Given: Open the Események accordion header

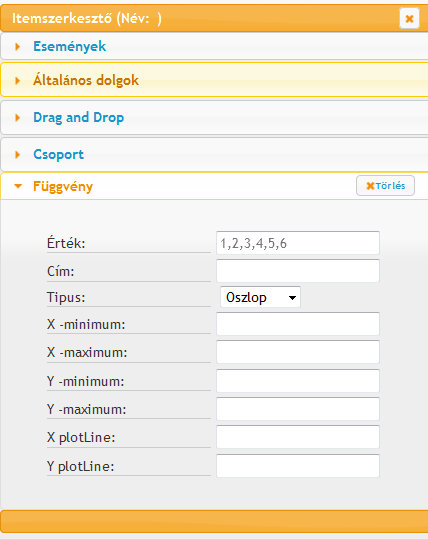Looking at the screenshot, I should pyautogui.click(x=214, y=46).
